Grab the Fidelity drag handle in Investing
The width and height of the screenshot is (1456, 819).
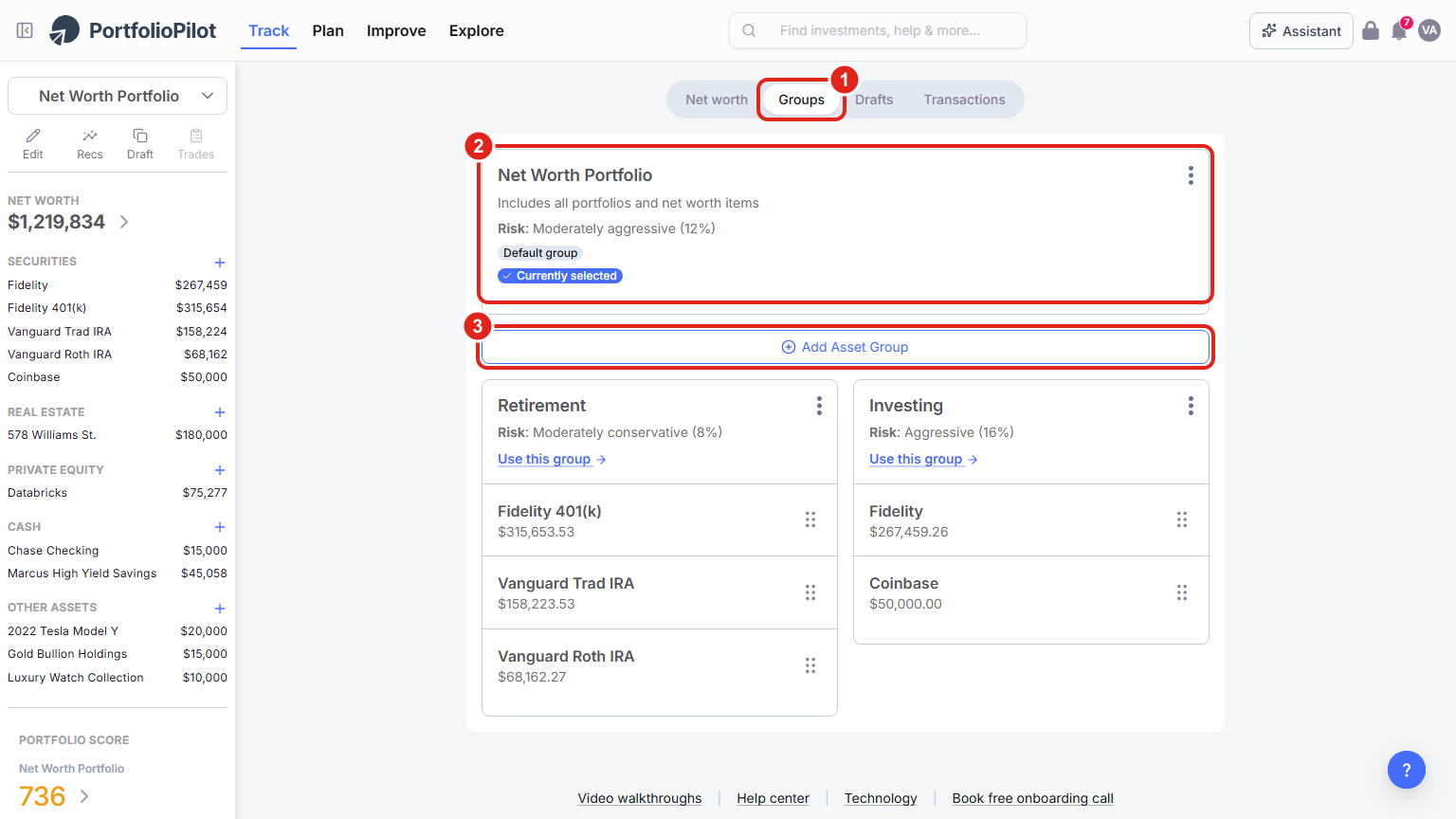click(x=1182, y=519)
